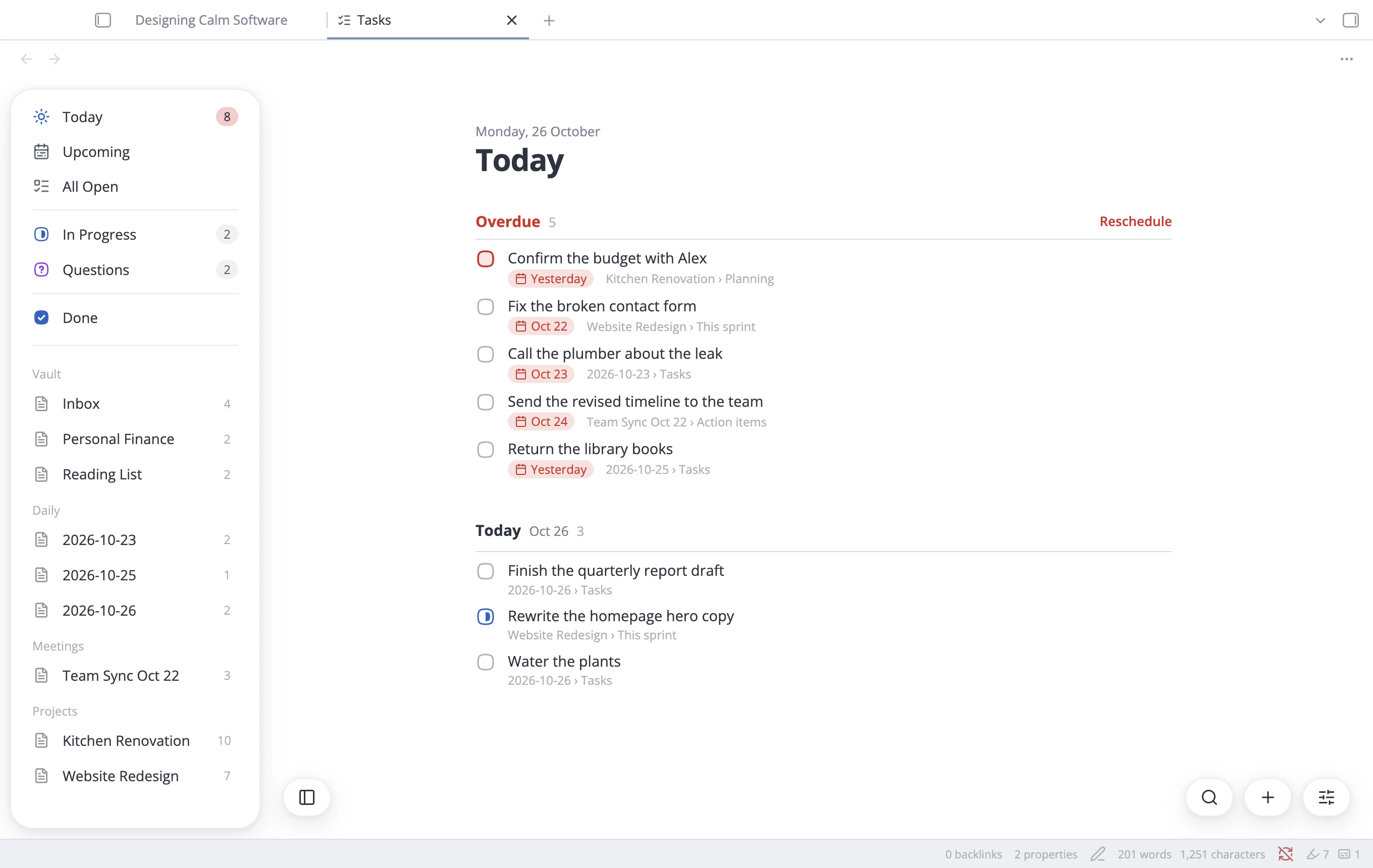Complete Call the plumber about the leak
Image resolution: width=1373 pixels, height=868 pixels.
[485, 354]
